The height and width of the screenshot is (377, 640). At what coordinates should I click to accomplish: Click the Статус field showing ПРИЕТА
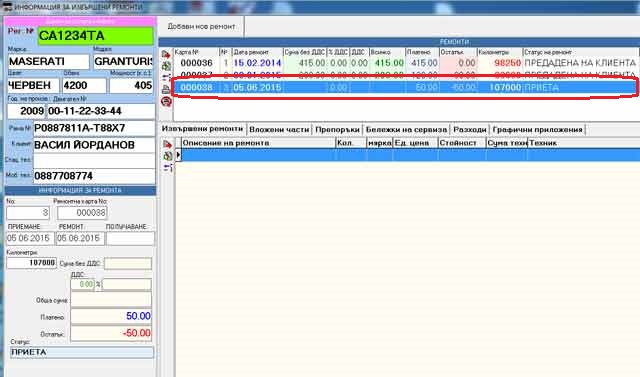coord(82,352)
